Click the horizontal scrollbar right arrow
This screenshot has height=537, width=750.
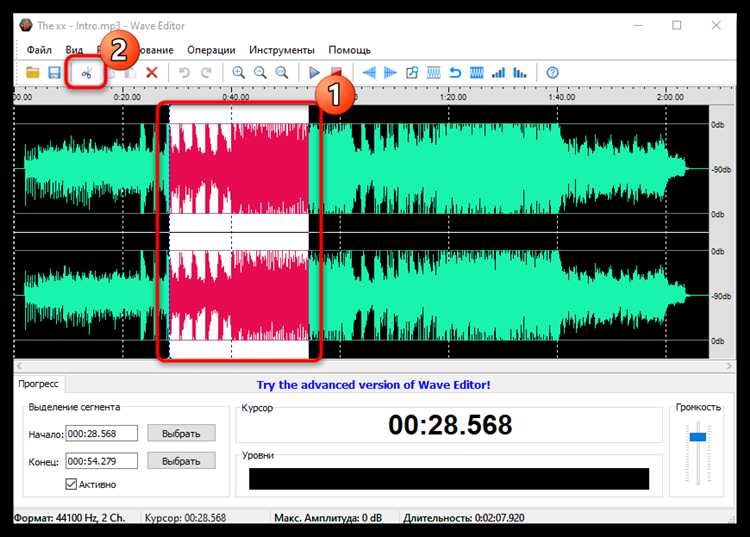729,366
